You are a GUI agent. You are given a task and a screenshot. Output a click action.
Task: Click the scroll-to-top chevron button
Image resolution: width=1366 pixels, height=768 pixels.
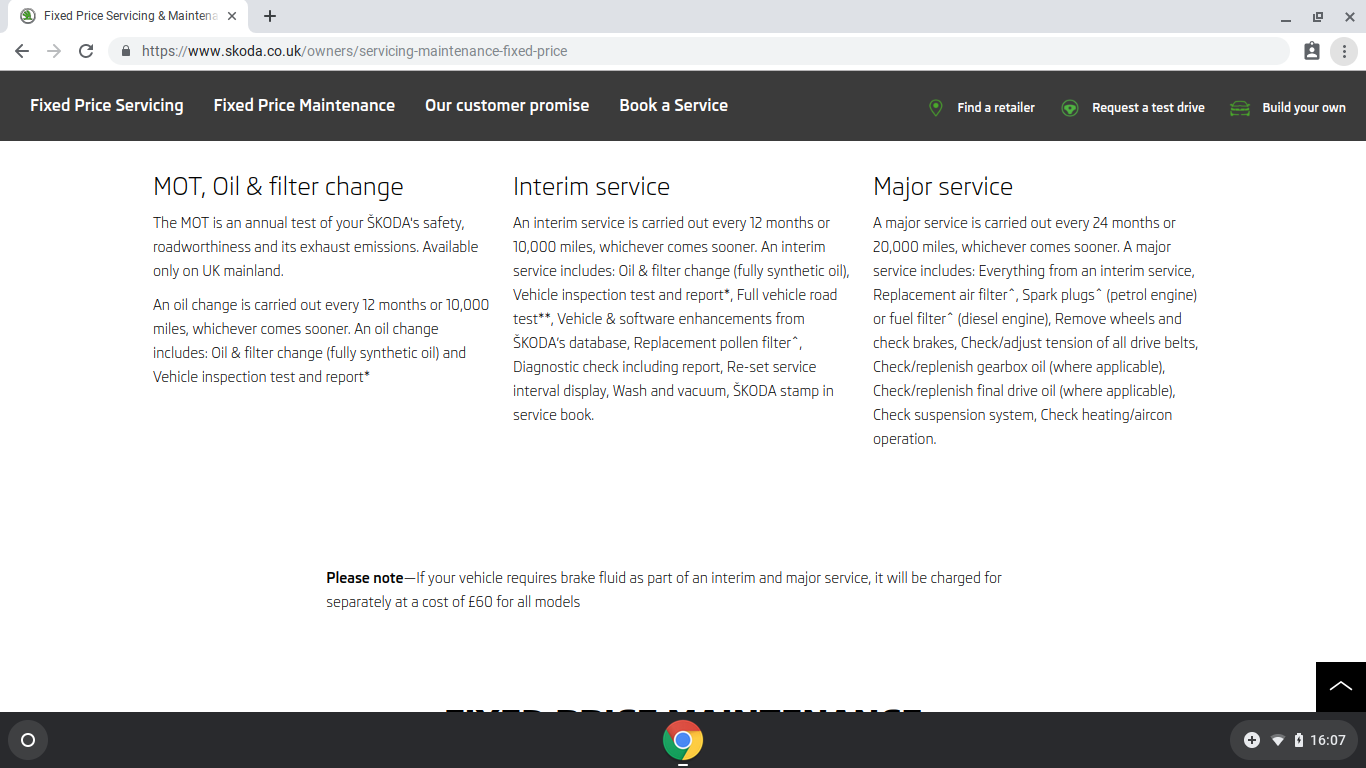pyautogui.click(x=1341, y=687)
